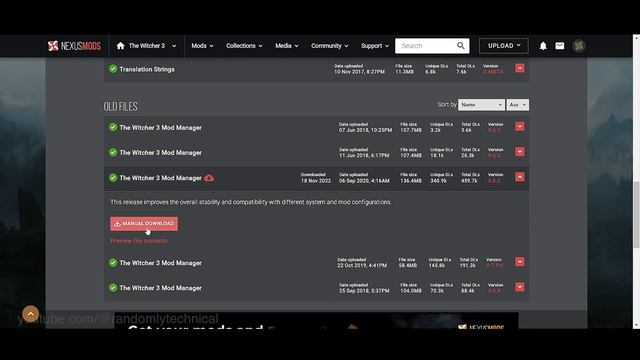Viewport: 640px width, 360px height.
Task: Click the Mod Manager title dated 25 Sep 2018
Action: tap(160, 288)
